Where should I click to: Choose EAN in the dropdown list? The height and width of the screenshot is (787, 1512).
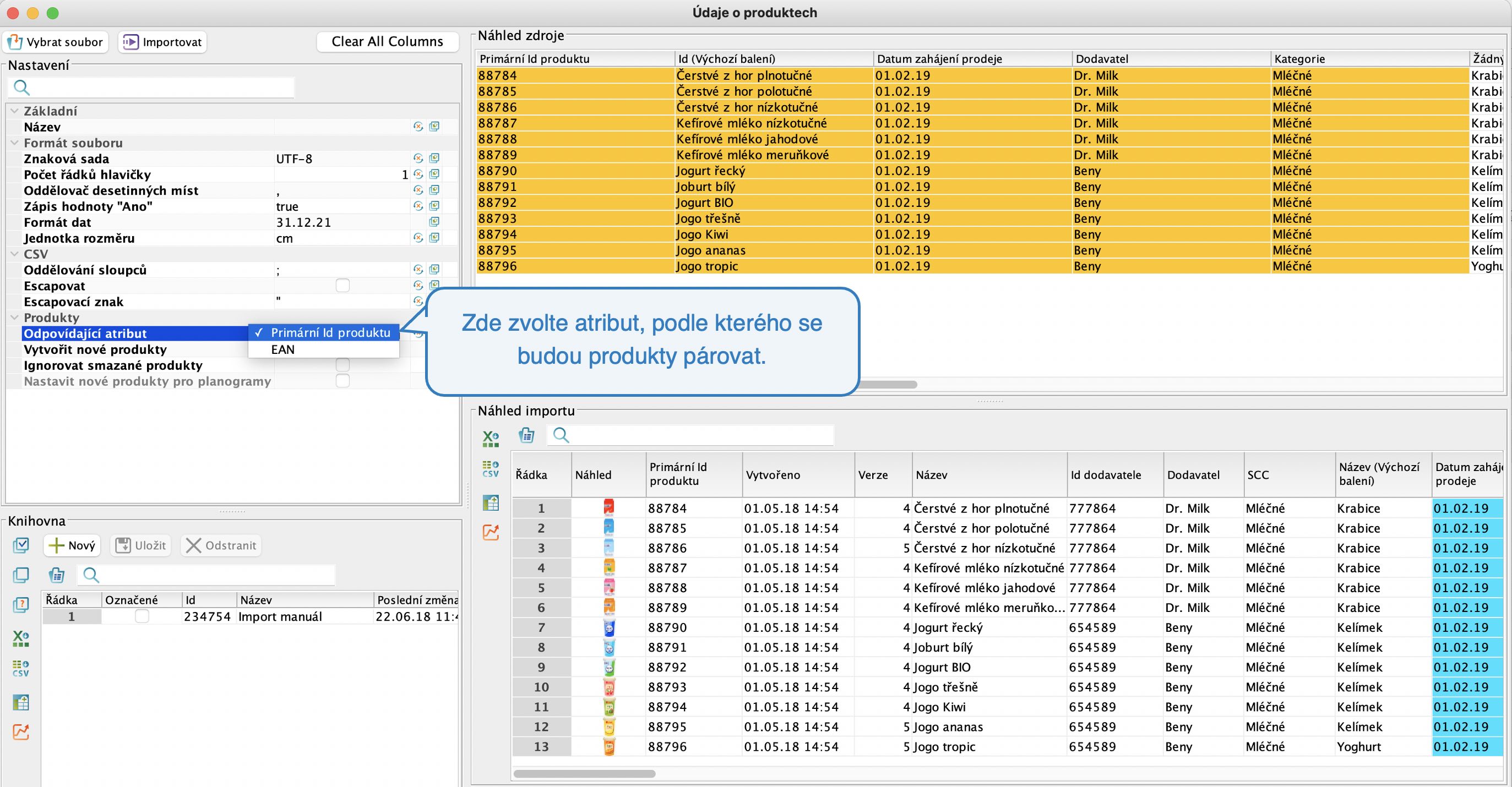point(324,349)
